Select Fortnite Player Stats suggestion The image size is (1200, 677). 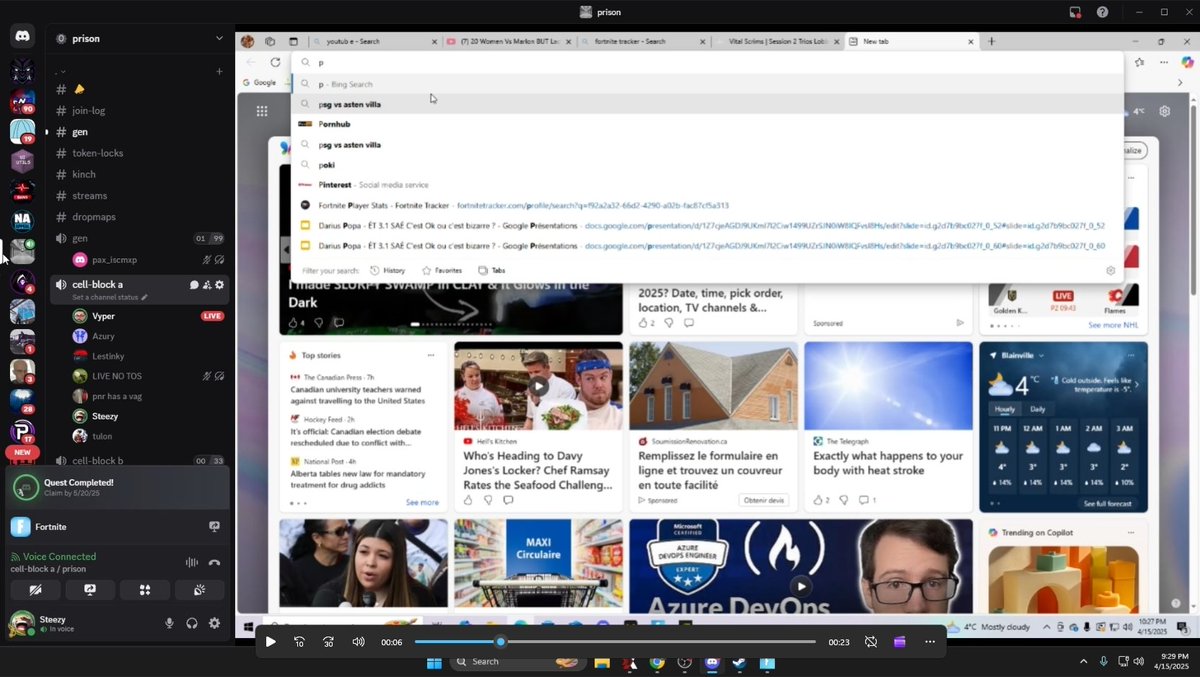click(708, 205)
